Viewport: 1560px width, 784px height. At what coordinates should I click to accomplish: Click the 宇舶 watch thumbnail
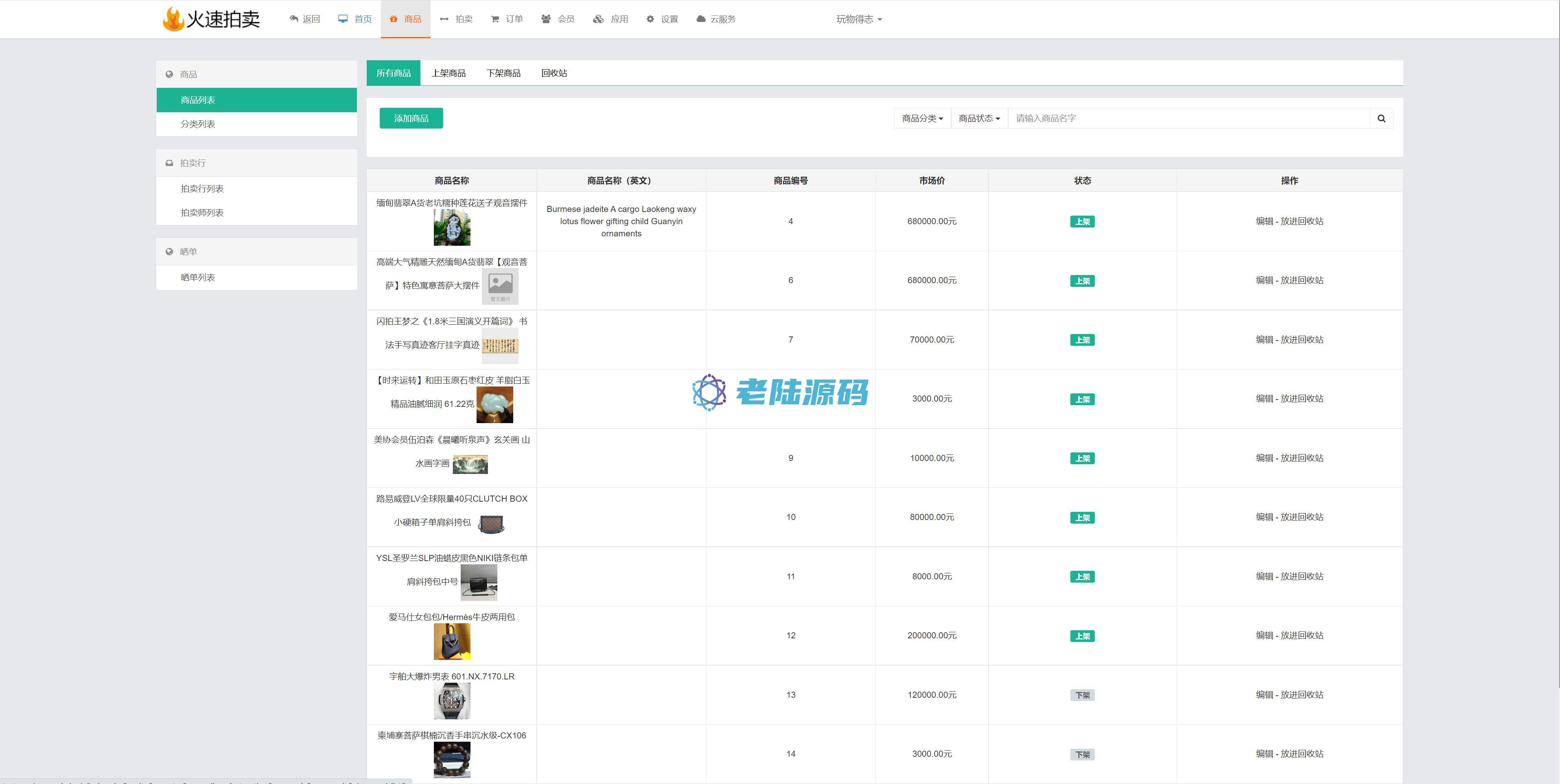coord(452,701)
